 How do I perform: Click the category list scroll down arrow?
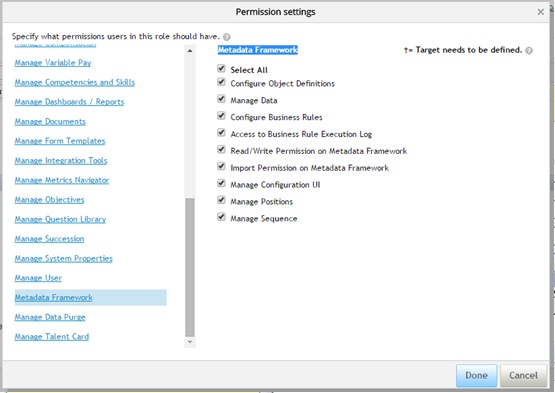pos(190,342)
